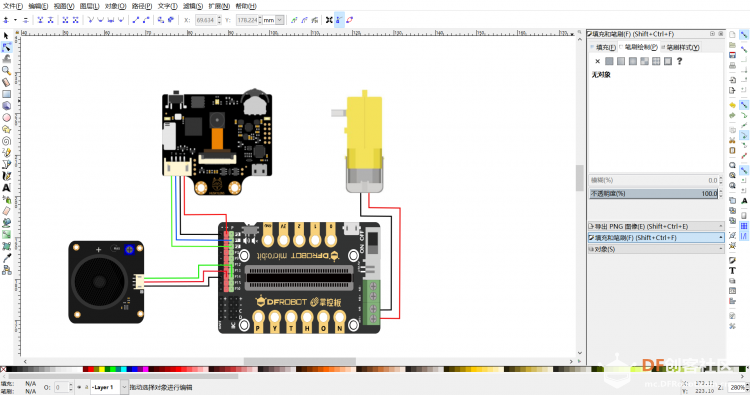Expand 对象(S) docked panel

tap(656, 249)
